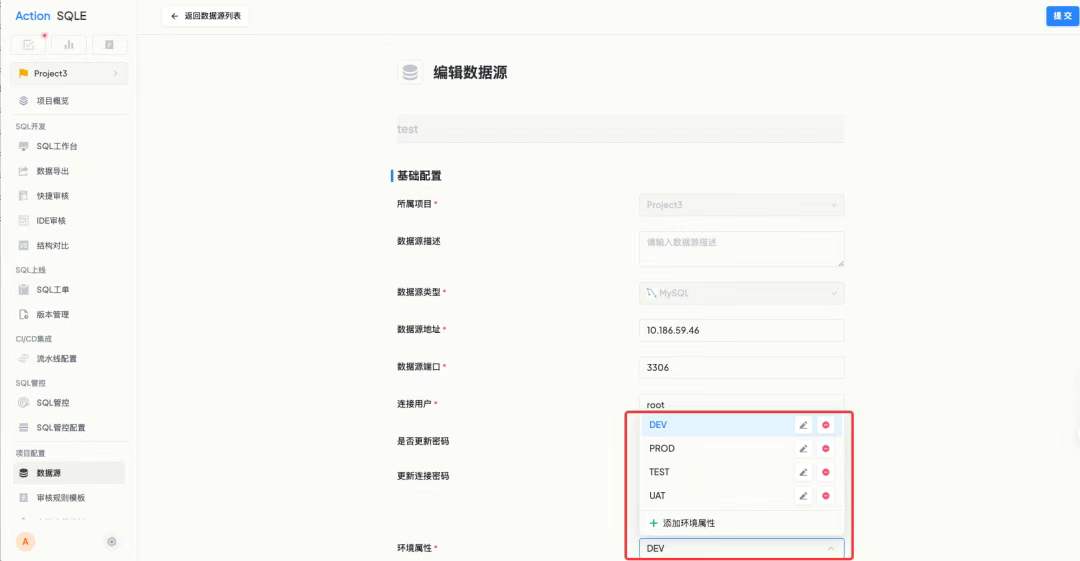This screenshot has width=1080, height=561.
Task: Edit the DEV environment attribute
Action: (x=803, y=425)
